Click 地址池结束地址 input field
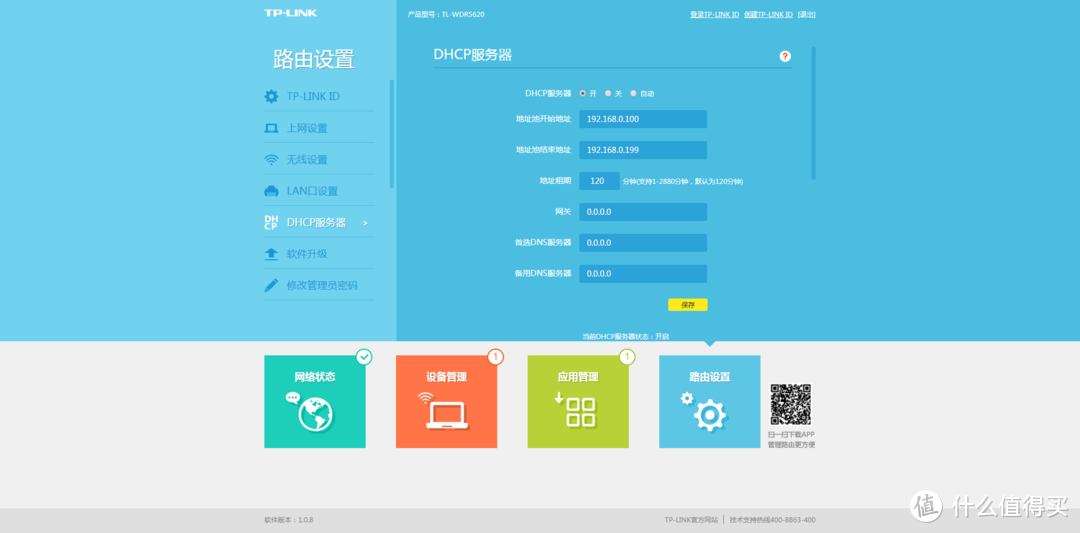This screenshot has height=533, width=1080. click(643, 150)
